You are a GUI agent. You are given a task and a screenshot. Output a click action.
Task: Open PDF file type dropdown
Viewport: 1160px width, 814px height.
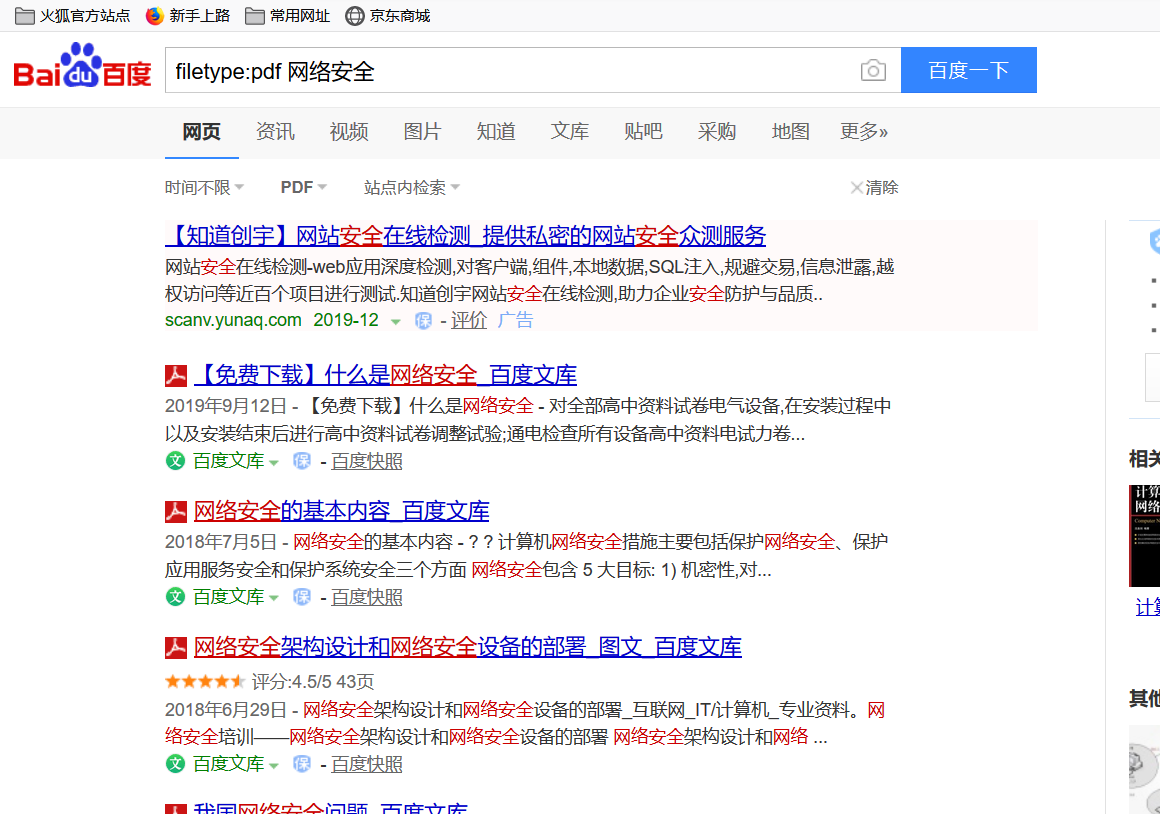(x=303, y=187)
